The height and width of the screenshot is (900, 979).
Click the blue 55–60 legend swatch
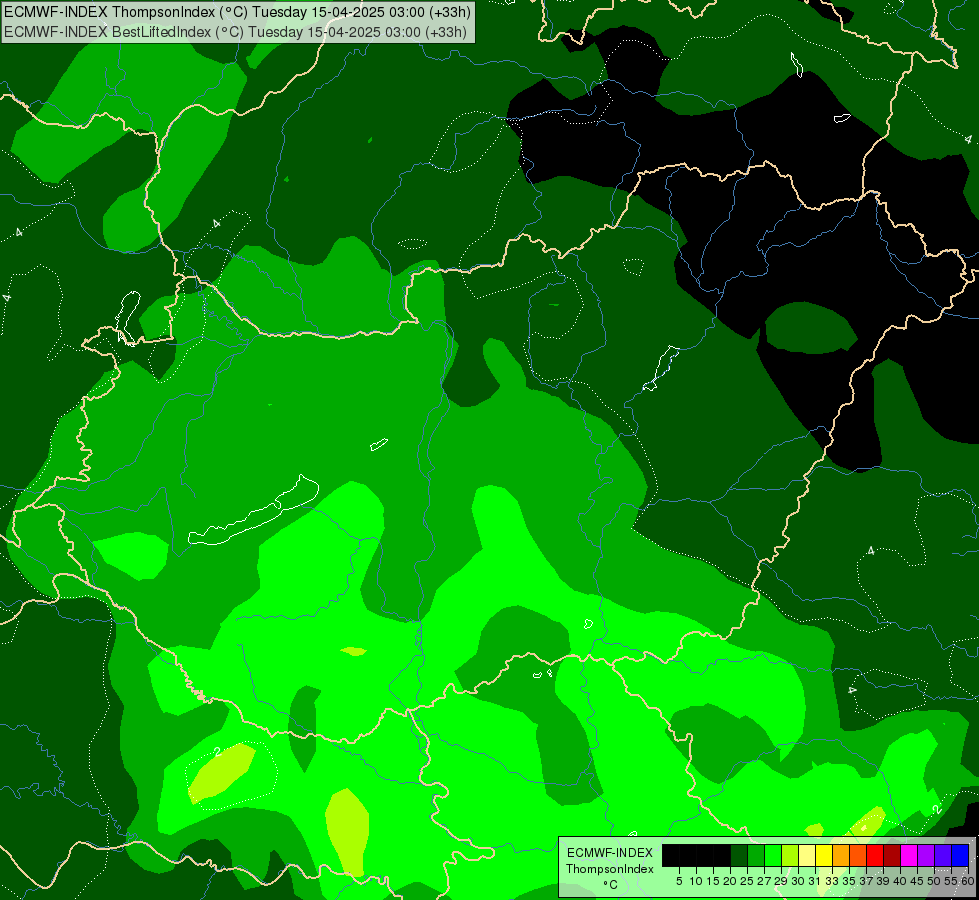(x=960, y=855)
